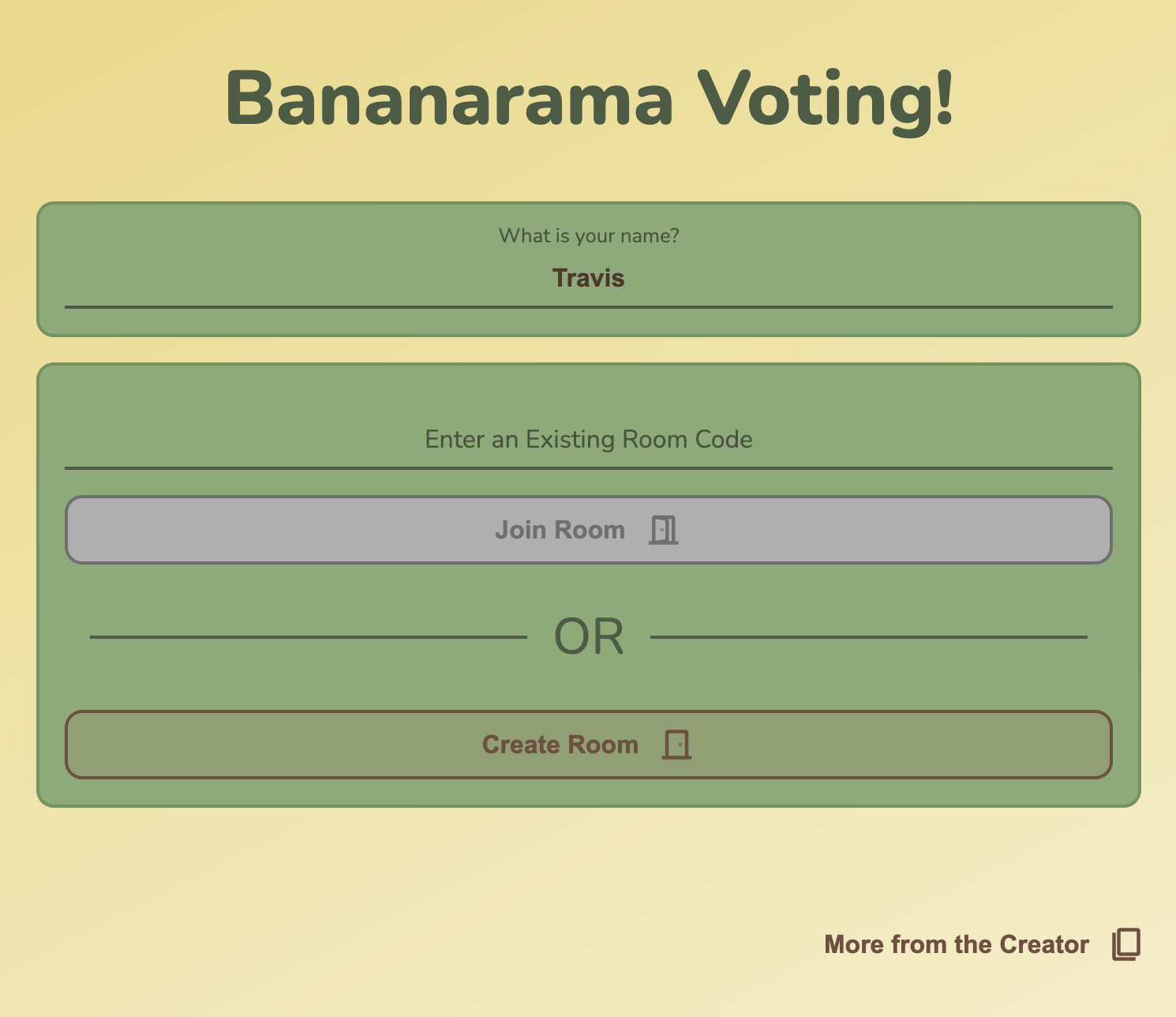
Task: Click the underline beneath the room code placeholder
Action: (589, 468)
